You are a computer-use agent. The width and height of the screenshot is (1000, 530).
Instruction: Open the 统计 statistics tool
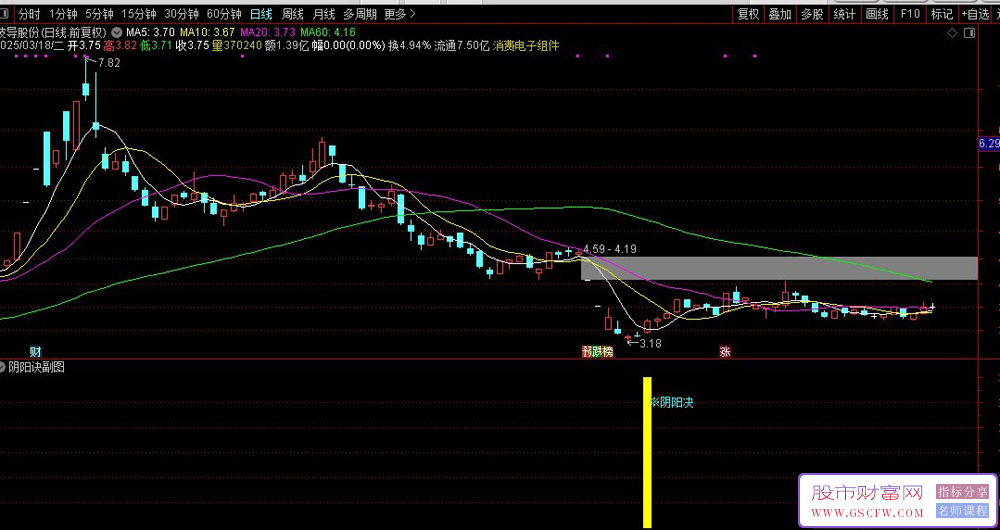(x=844, y=13)
